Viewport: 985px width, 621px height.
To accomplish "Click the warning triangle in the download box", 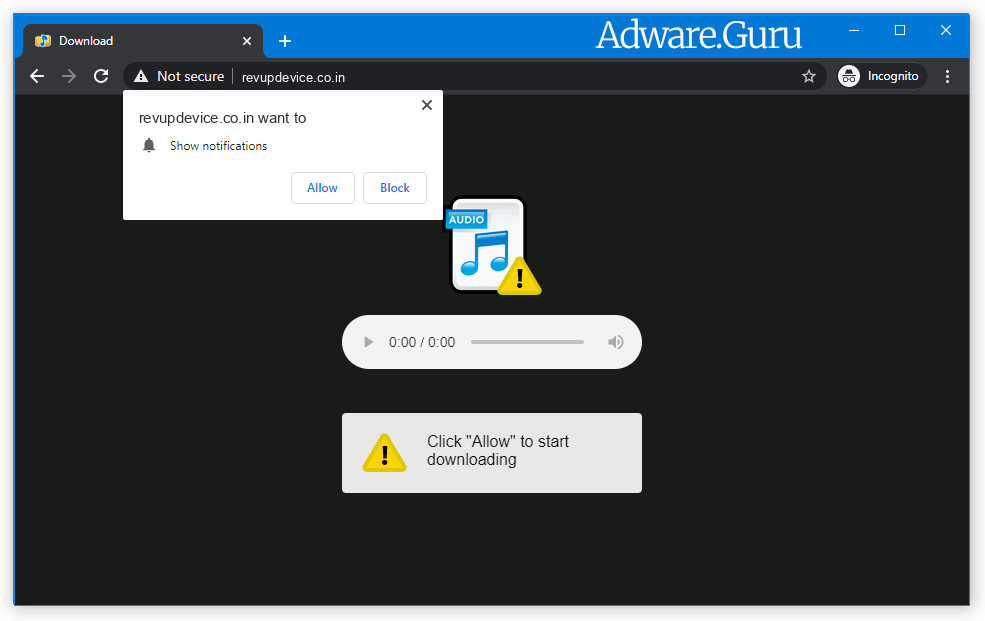I will [385, 453].
